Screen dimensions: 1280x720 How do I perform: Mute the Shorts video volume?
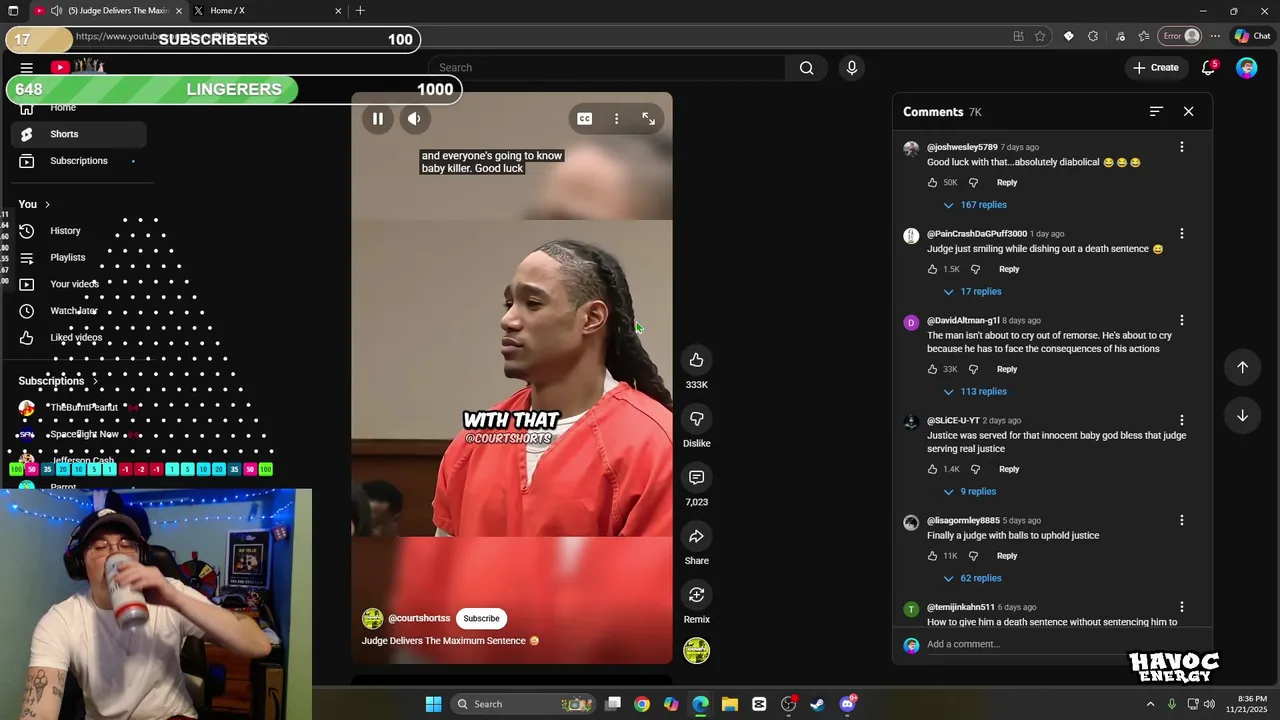(414, 119)
